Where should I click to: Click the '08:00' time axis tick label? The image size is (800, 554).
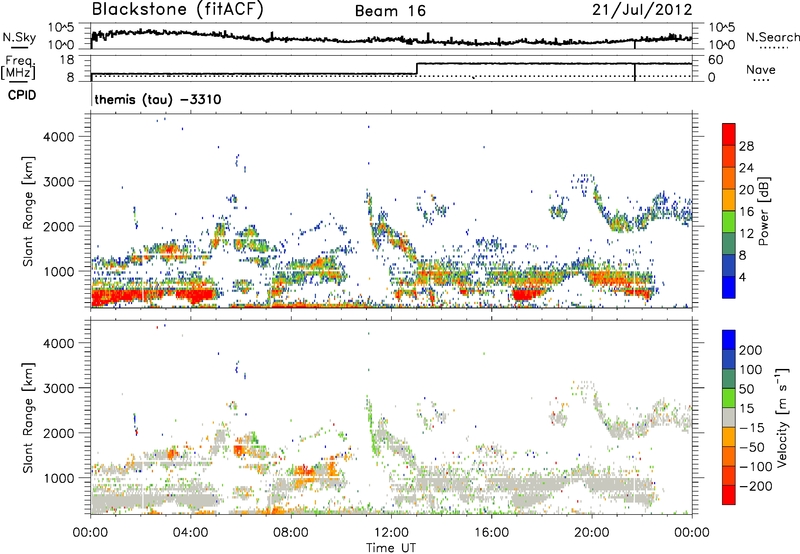291,533
